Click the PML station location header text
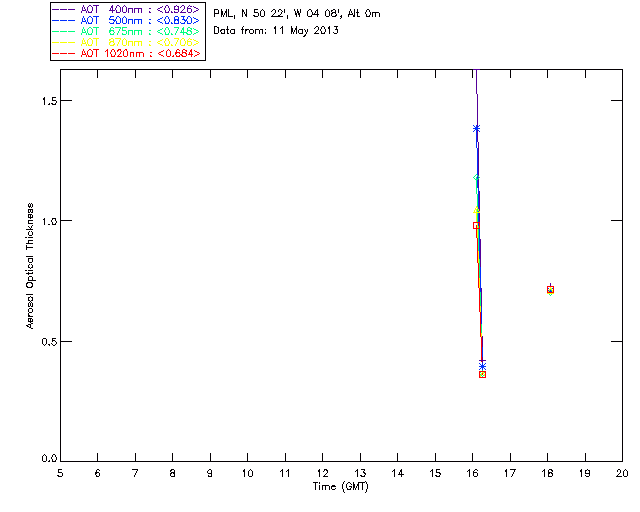 click(x=297, y=14)
